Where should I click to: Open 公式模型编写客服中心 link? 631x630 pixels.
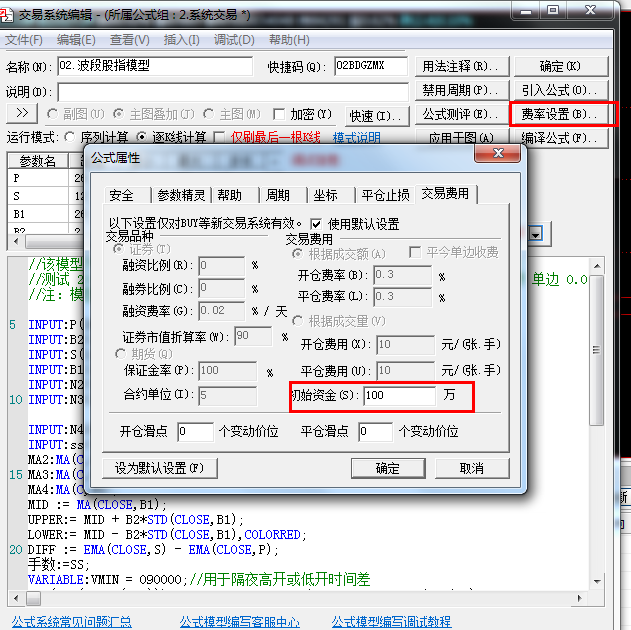pyautogui.click(x=240, y=622)
